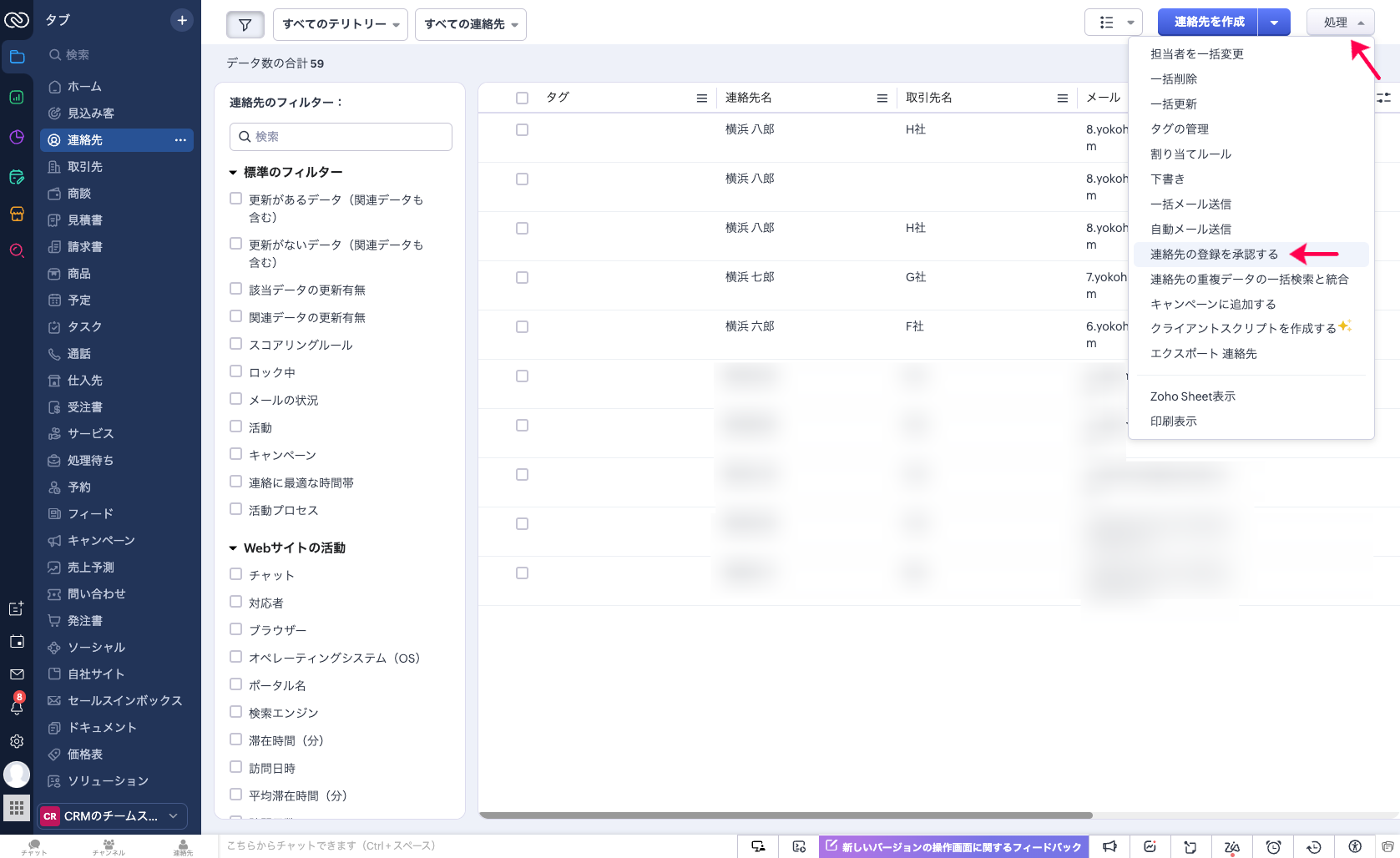This screenshot has height=858, width=1400.
Task: Enable the ロック中 filter checkbox
Action: pyautogui.click(x=235, y=371)
